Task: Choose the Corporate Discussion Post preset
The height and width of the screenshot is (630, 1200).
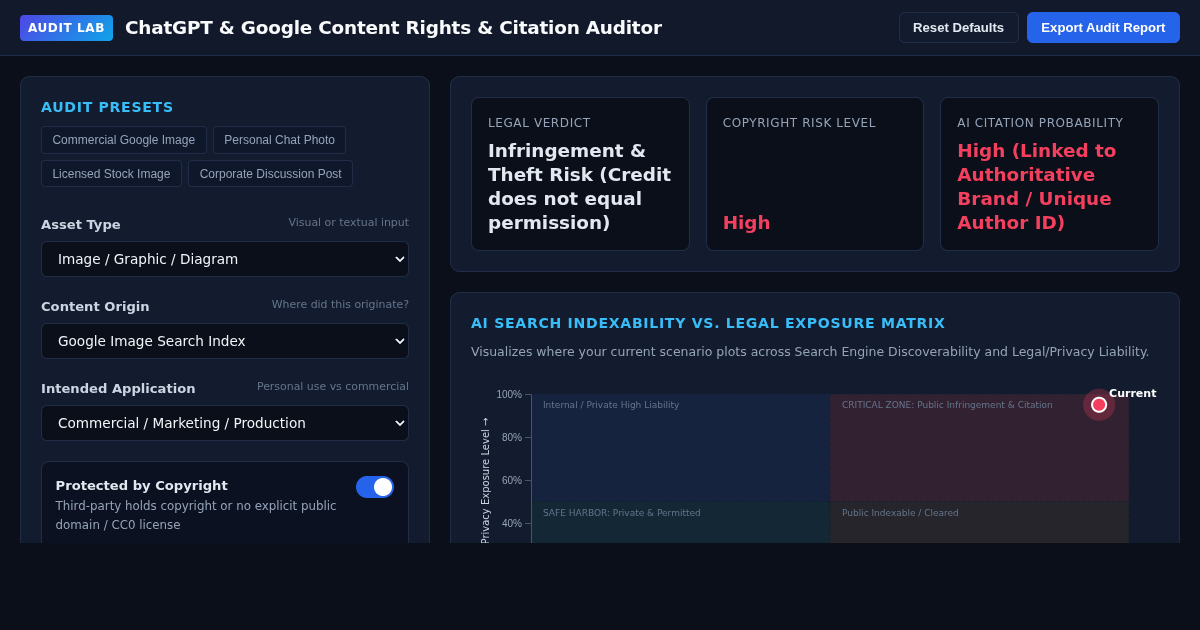Action: [x=270, y=174]
